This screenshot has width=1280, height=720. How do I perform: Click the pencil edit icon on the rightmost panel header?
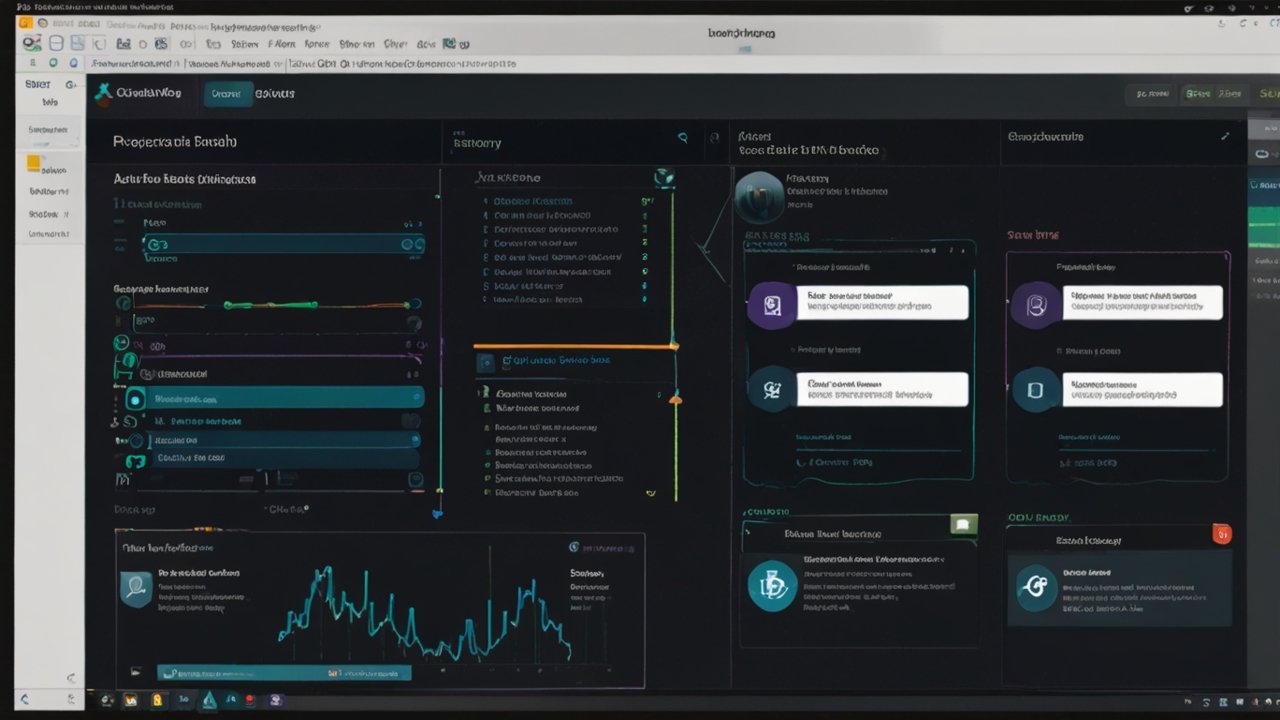[x=1226, y=136]
